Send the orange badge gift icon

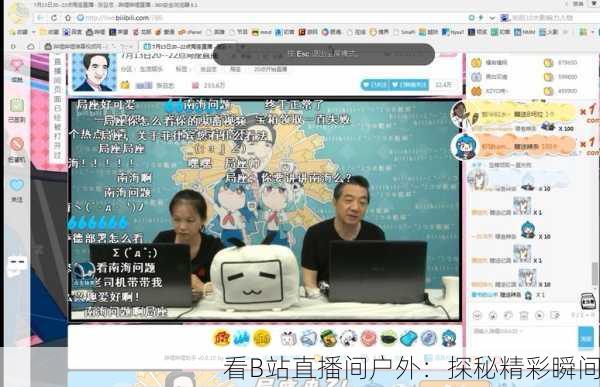tap(222, 338)
